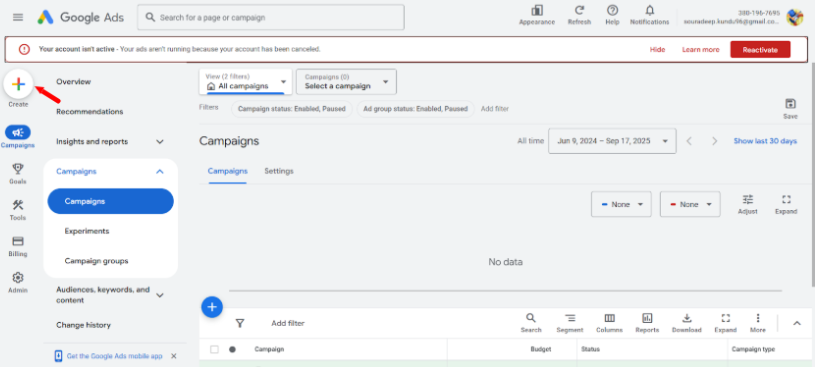Click Learn more in the banner

click(701, 49)
